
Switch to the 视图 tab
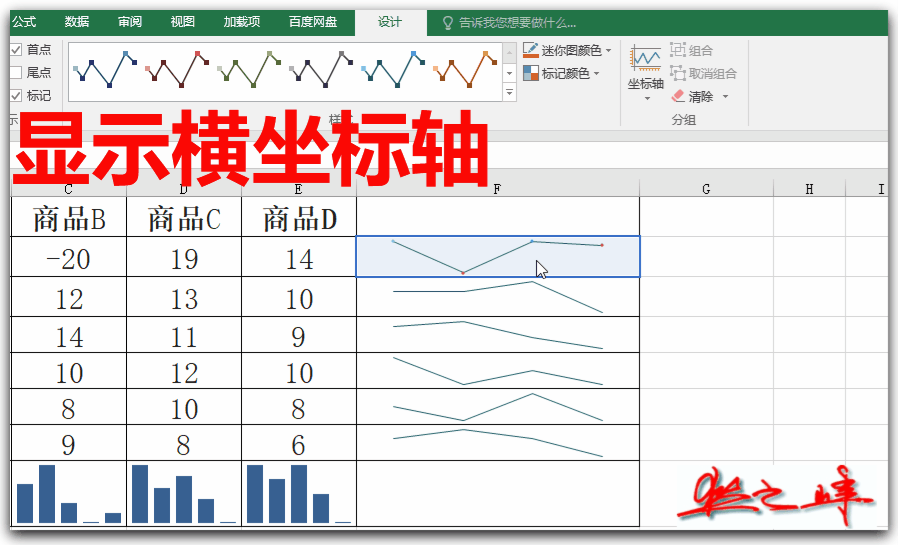coord(183,22)
